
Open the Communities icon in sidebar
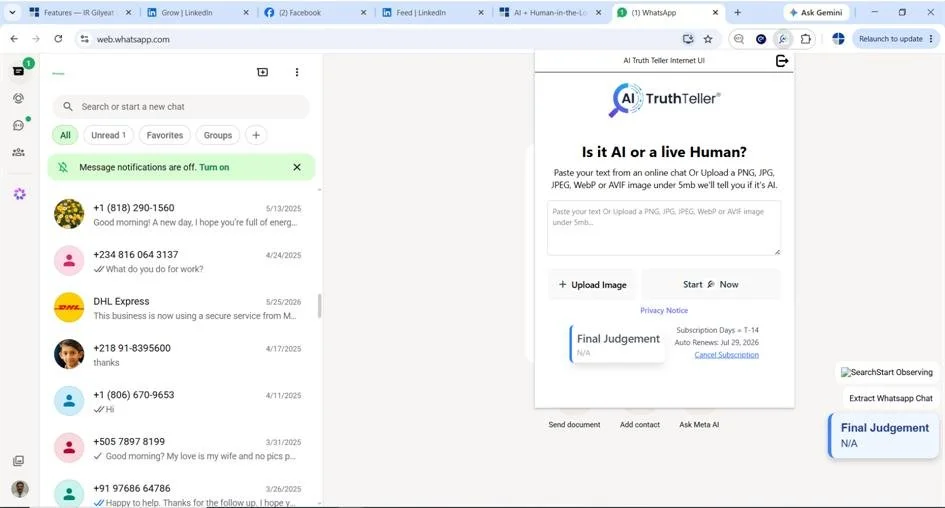(x=19, y=152)
